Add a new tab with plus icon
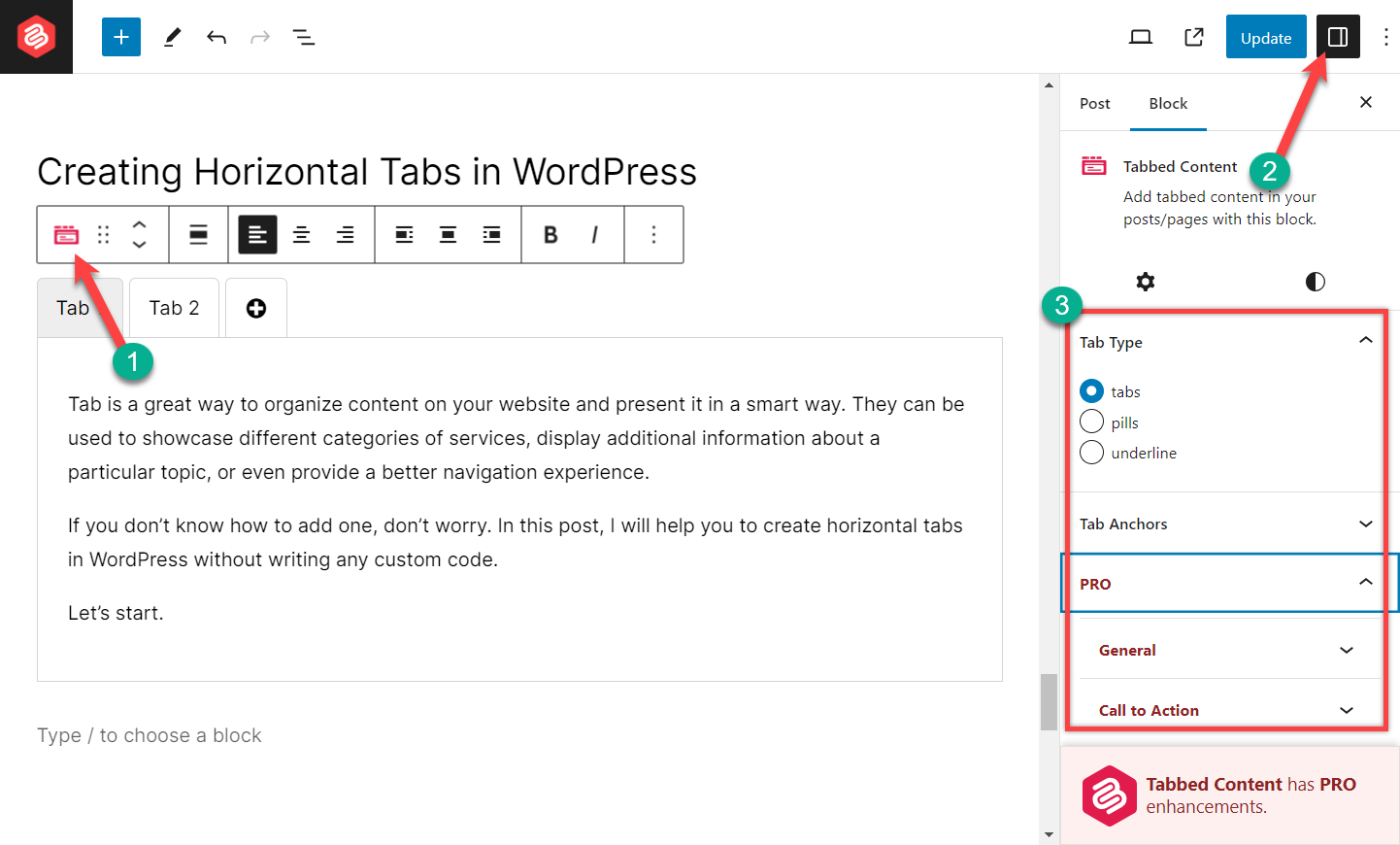 pos(256,308)
